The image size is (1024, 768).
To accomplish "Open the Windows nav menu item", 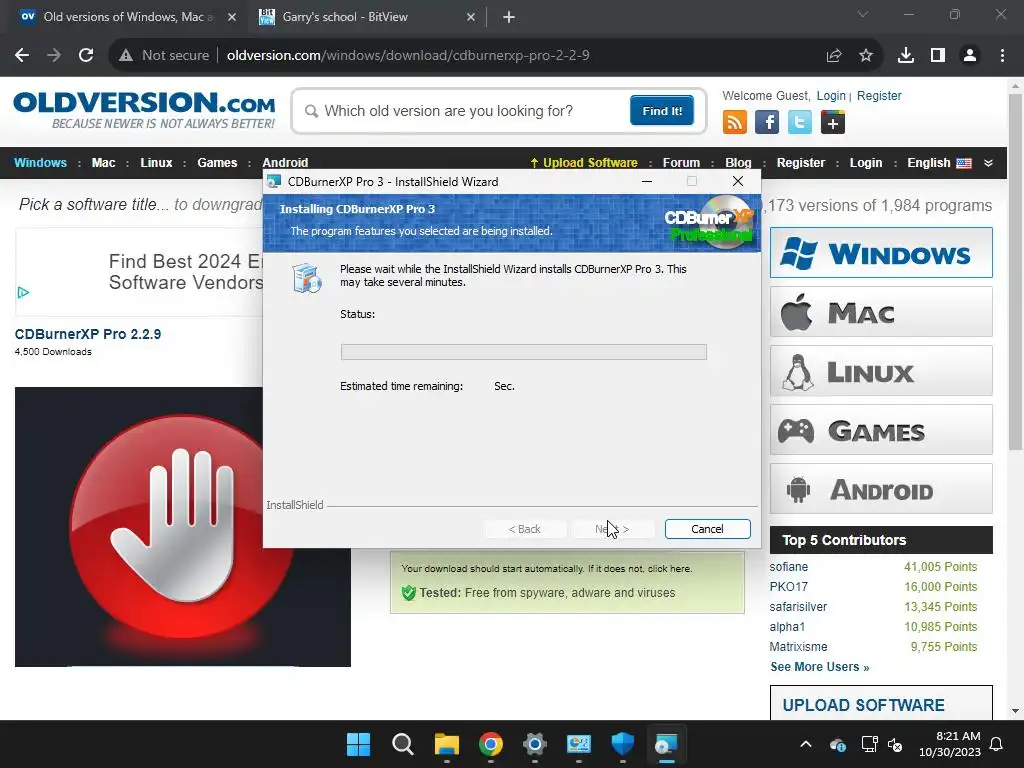I will pyautogui.click(x=40, y=163).
